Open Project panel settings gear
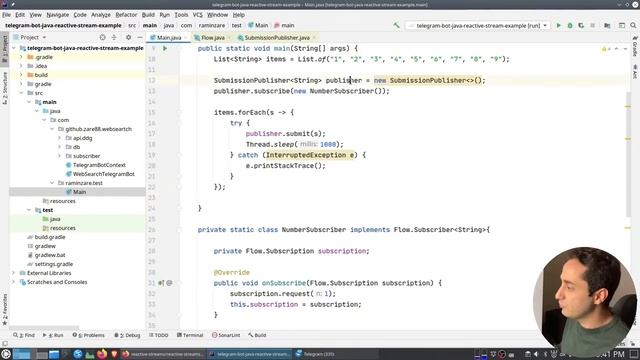 pyautogui.click(x=129, y=37)
